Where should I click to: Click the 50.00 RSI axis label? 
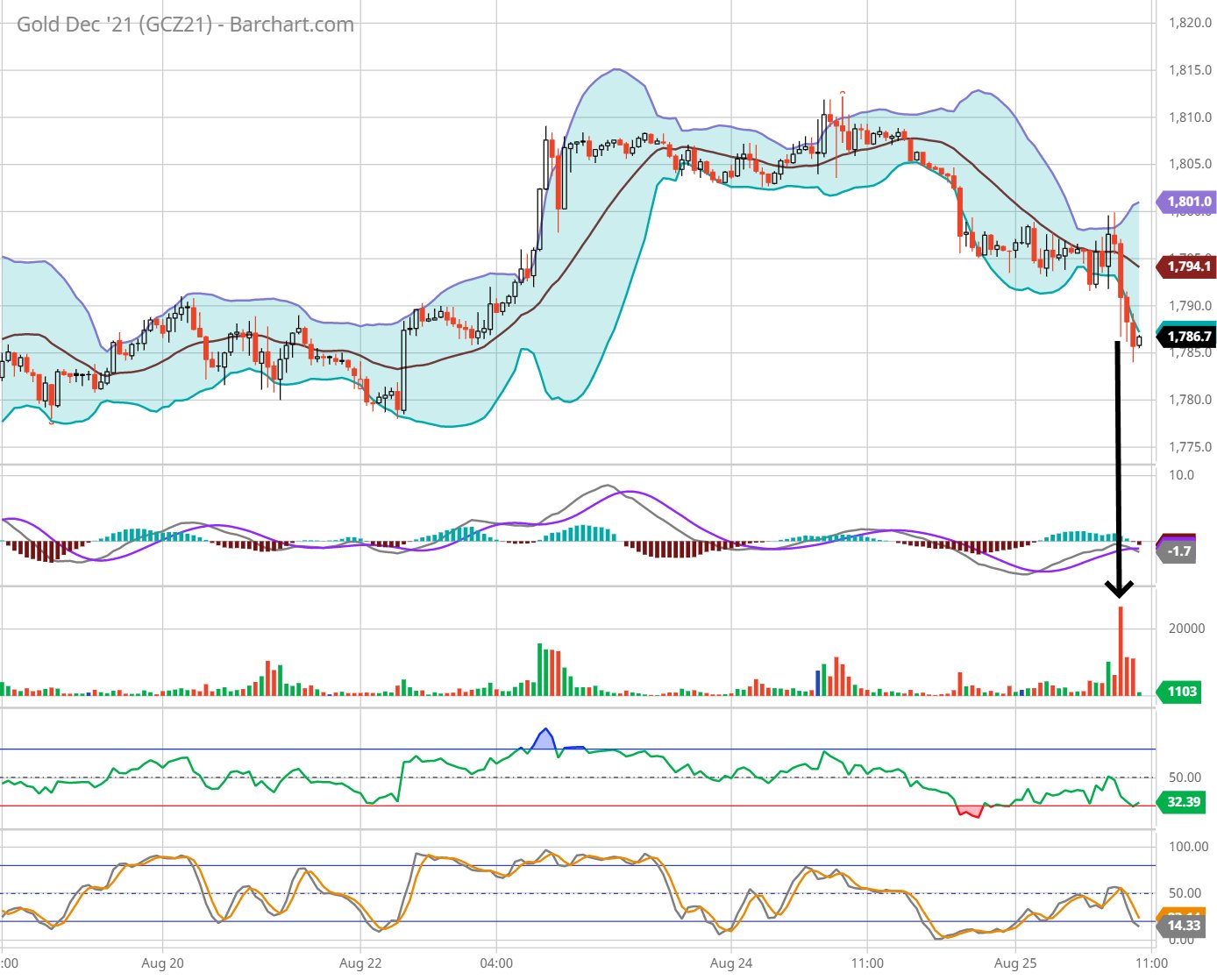click(x=1185, y=778)
